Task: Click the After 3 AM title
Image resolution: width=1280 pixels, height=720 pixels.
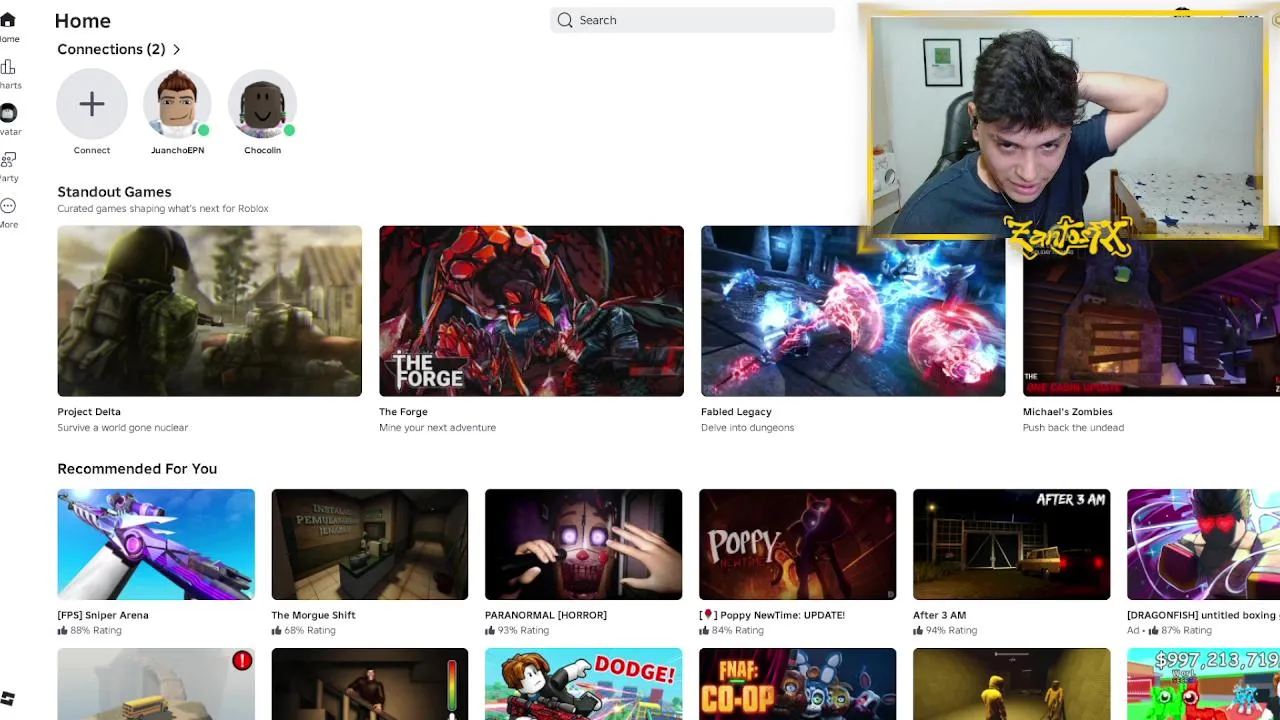Action: pos(939,615)
